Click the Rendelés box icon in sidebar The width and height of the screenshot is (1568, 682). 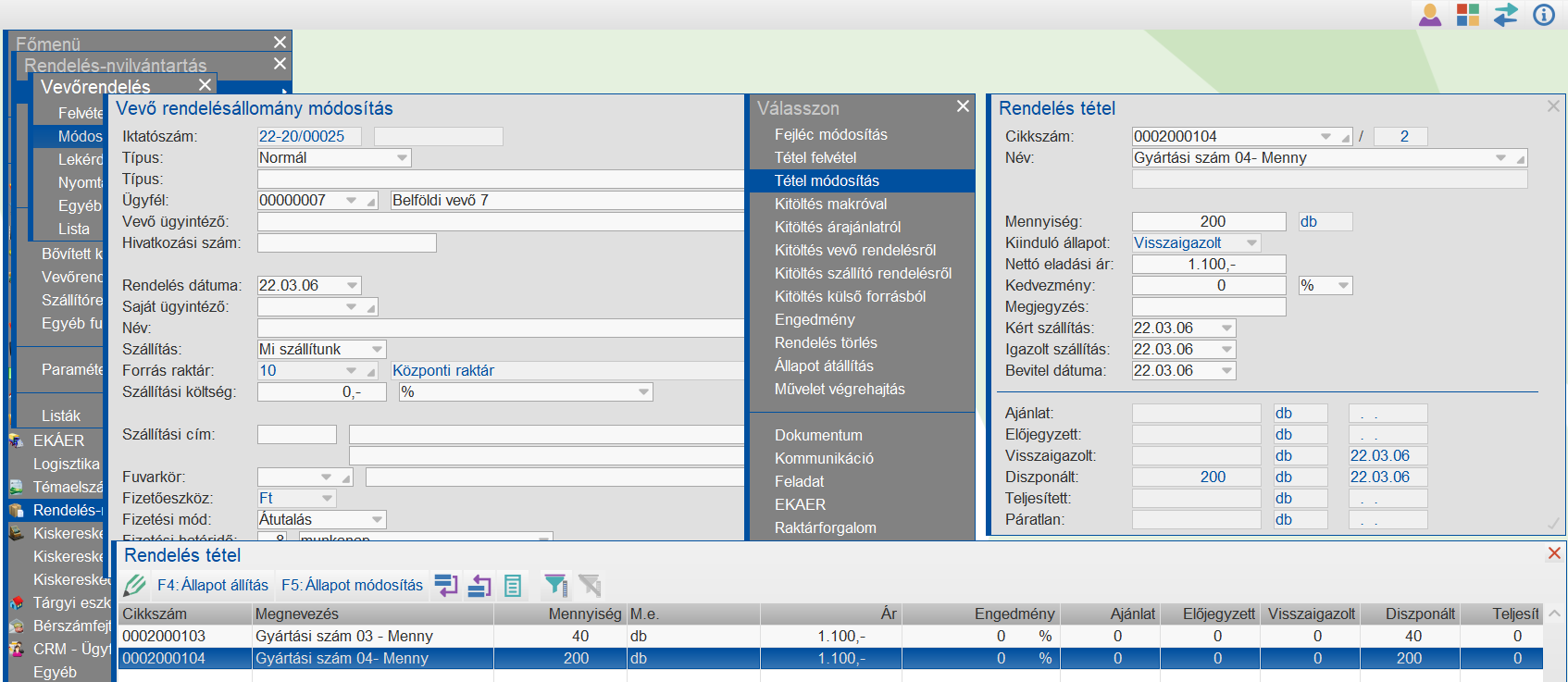tap(17, 510)
